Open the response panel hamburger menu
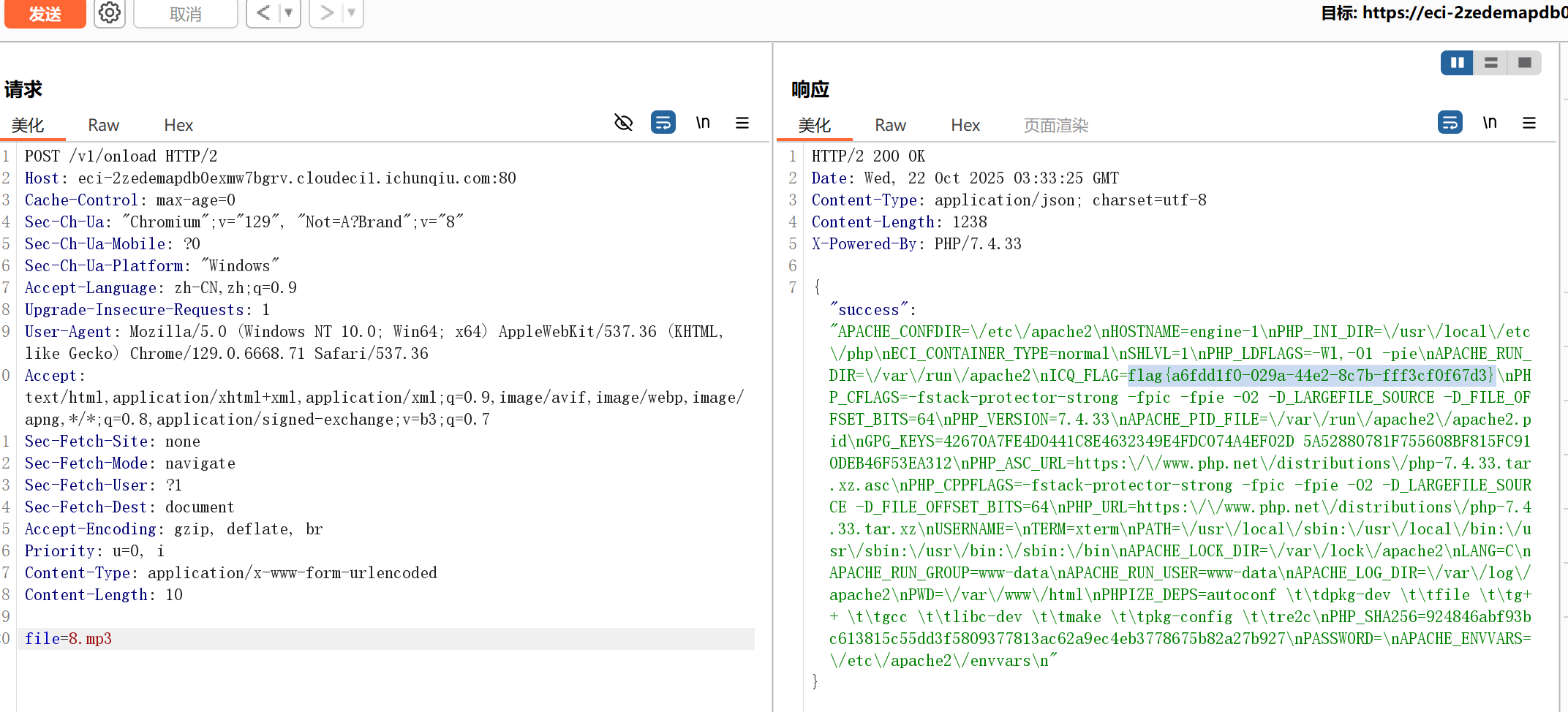The height and width of the screenshot is (712, 1568). [1529, 123]
